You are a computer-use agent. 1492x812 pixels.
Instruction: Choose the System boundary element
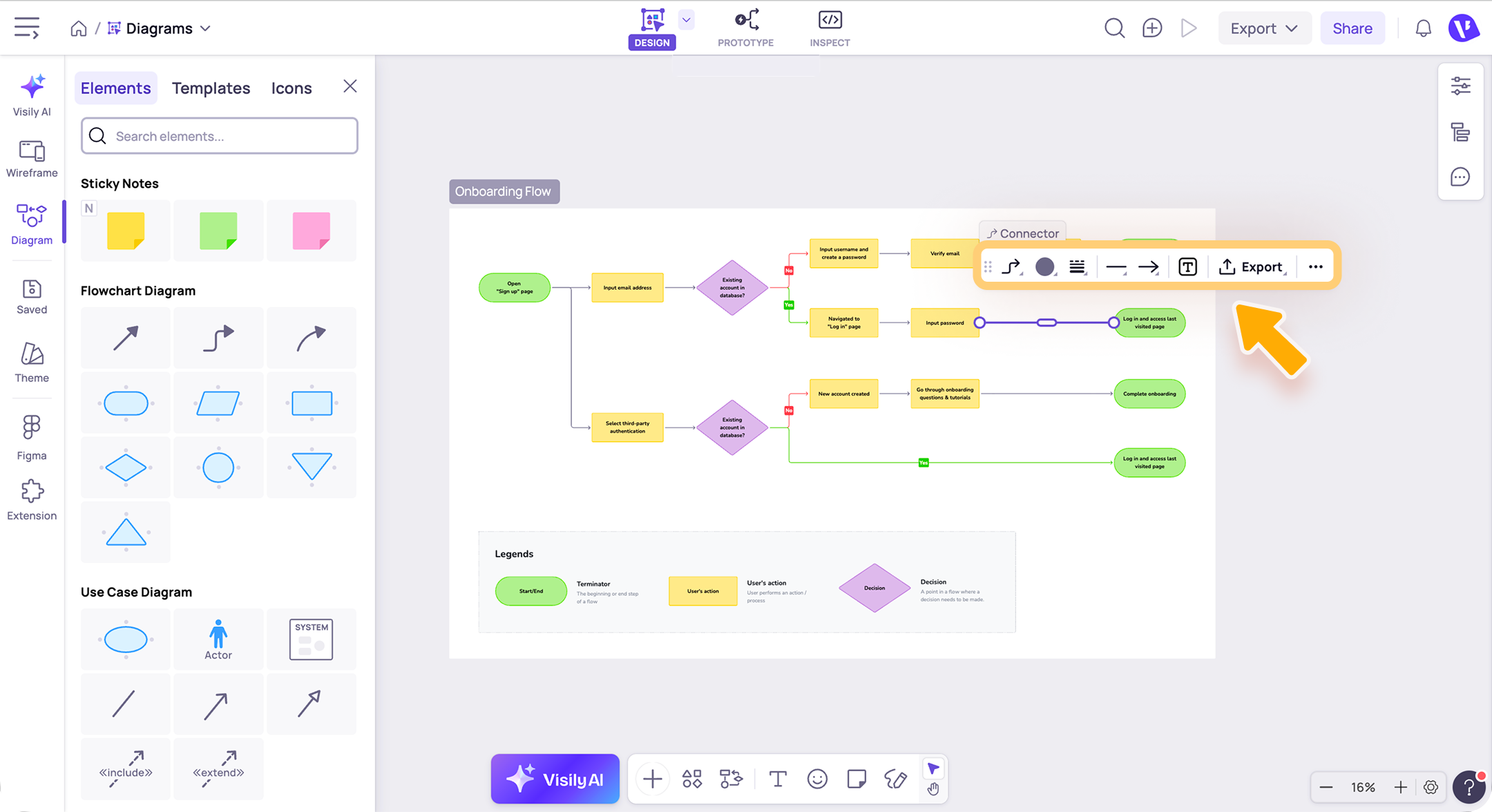(x=312, y=639)
